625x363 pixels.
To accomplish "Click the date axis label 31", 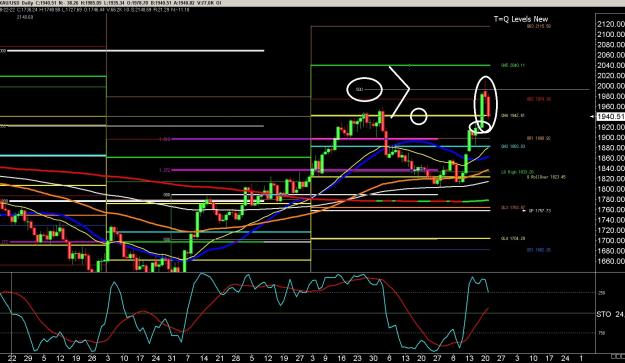I will (172, 358).
